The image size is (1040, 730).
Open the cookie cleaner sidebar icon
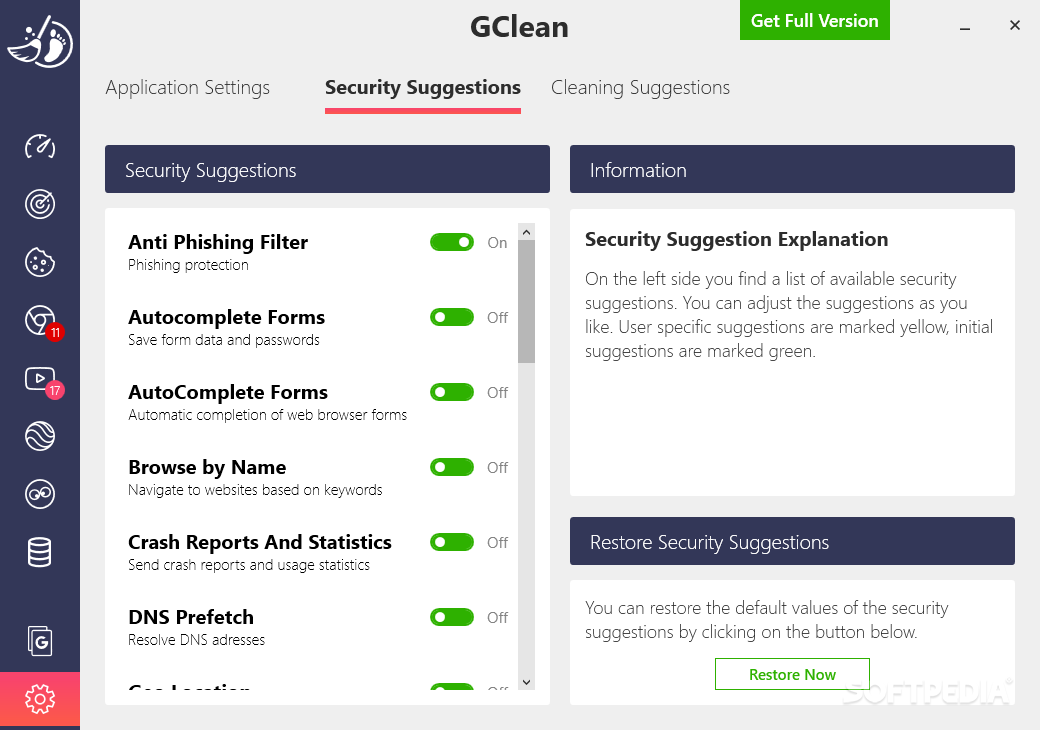pos(40,262)
